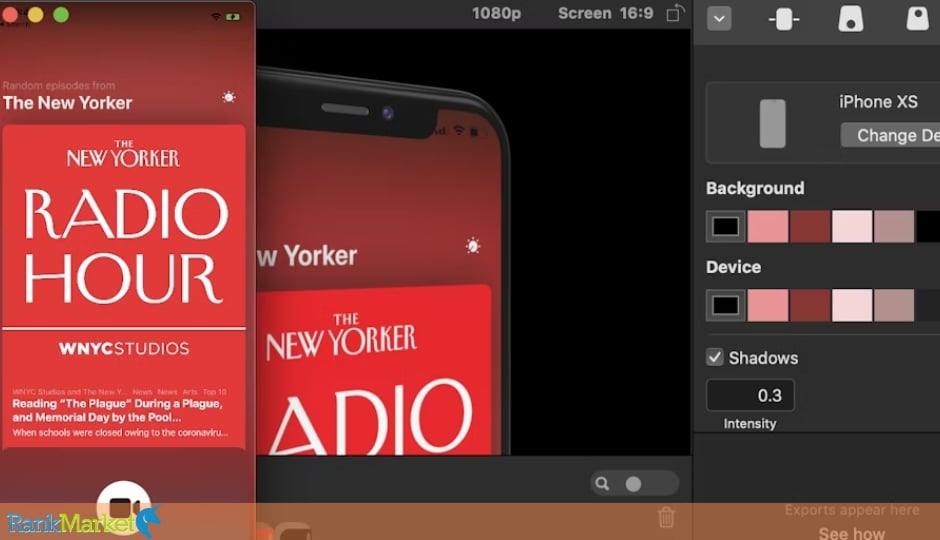Viewport: 940px width, 540px height.
Task: Select the centered device alignment icon
Action: tap(784, 19)
